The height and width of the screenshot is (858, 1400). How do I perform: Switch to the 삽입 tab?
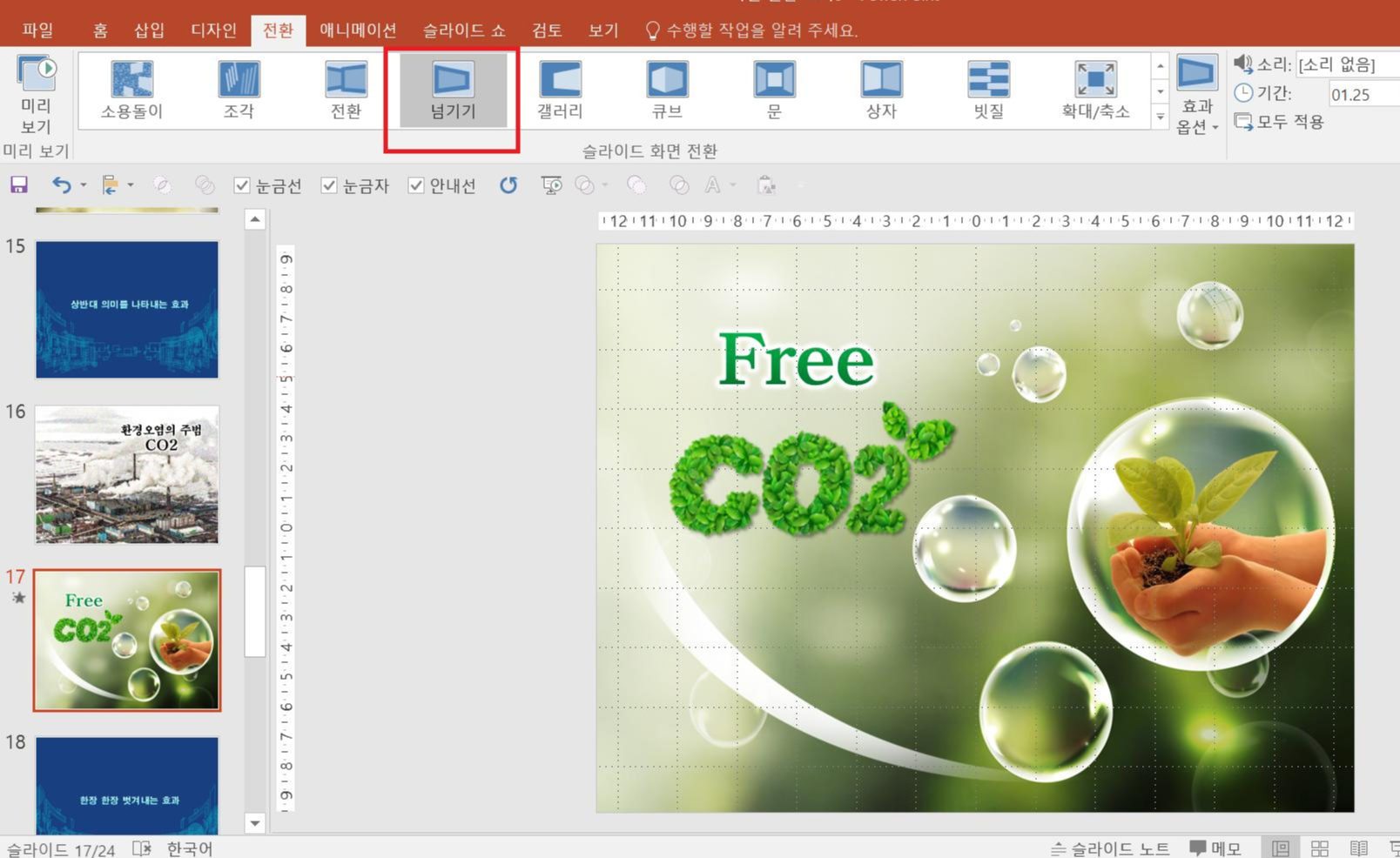[x=149, y=30]
